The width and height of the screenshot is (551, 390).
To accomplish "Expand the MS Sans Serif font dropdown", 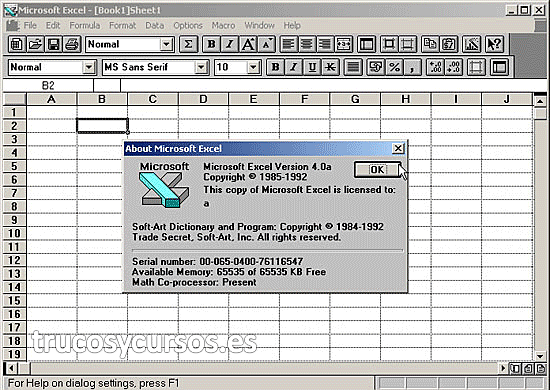I will click(x=201, y=67).
